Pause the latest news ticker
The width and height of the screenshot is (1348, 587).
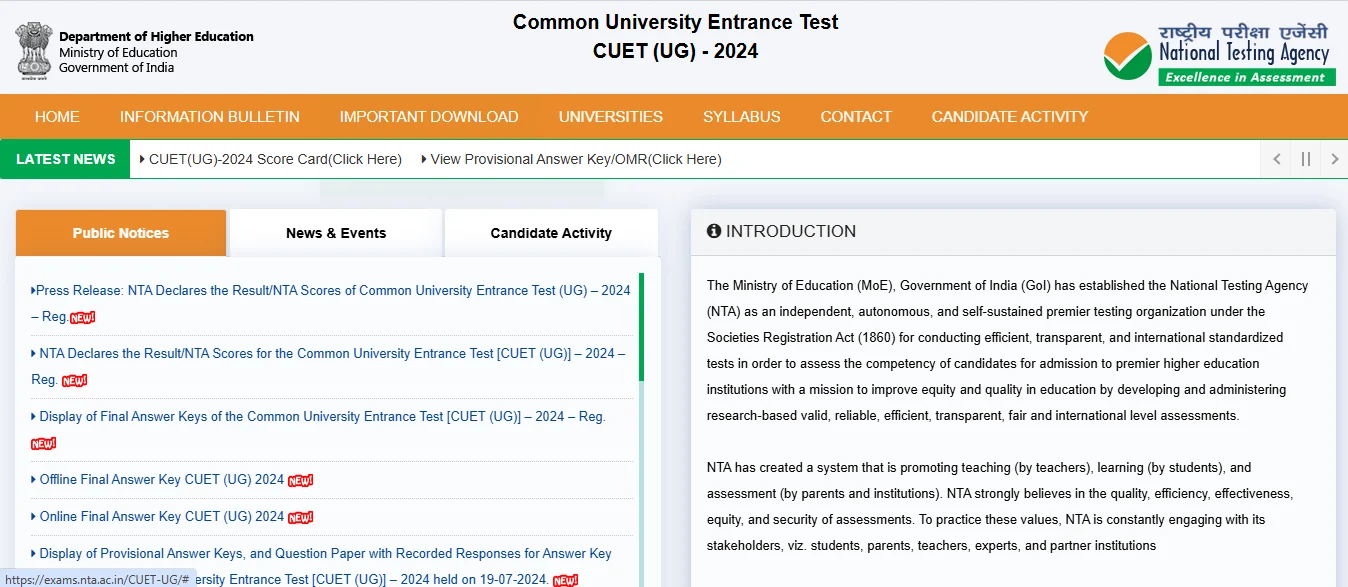tap(1305, 159)
